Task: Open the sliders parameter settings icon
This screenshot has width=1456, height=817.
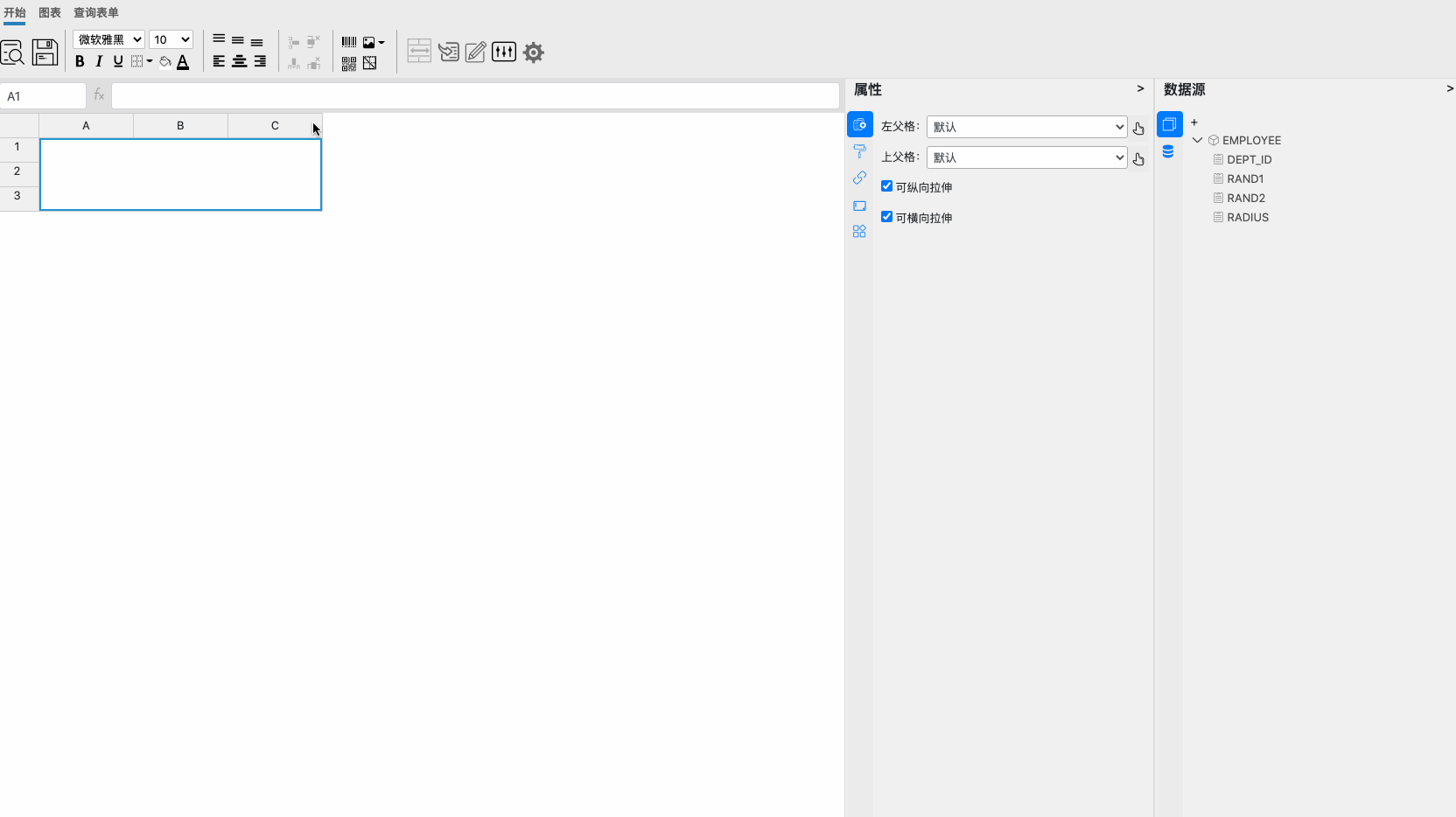Action: coord(504,52)
